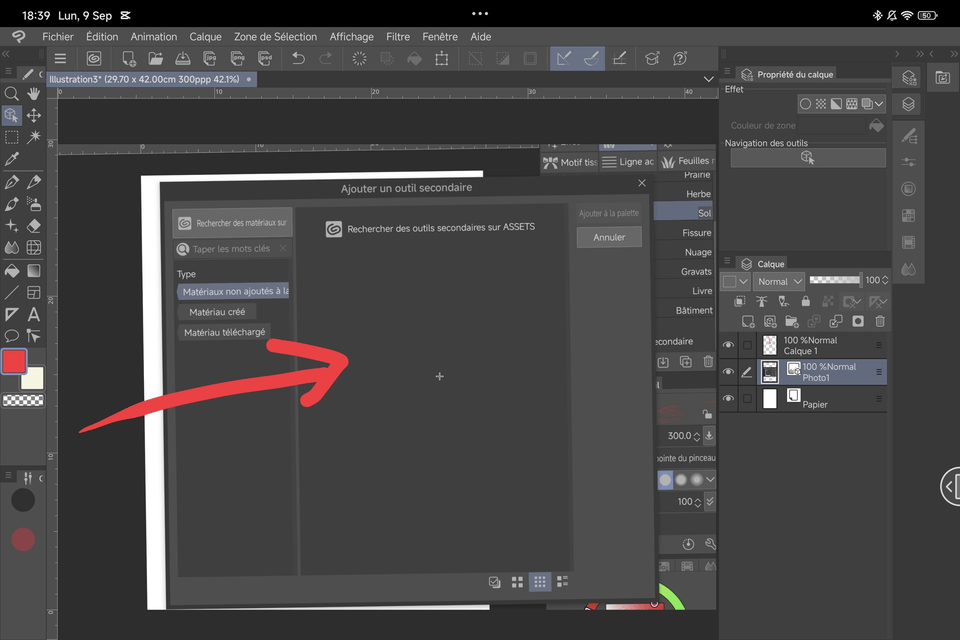Toggle Snap to special ruler
Image resolution: width=960 pixels, height=640 pixels.
(x=591, y=59)
